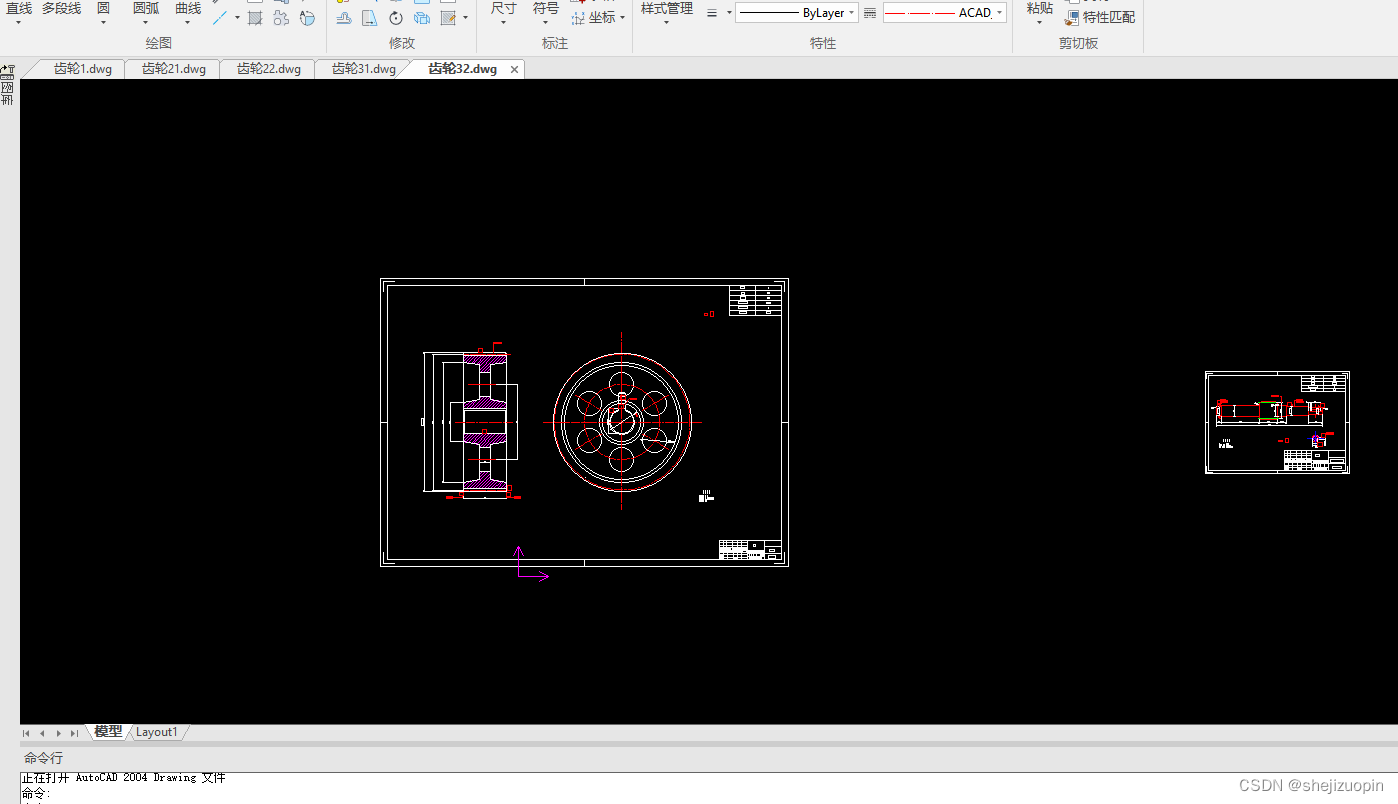
Task: Open the ByLayer lineweight combo box
Action: (x=797, y=13)
